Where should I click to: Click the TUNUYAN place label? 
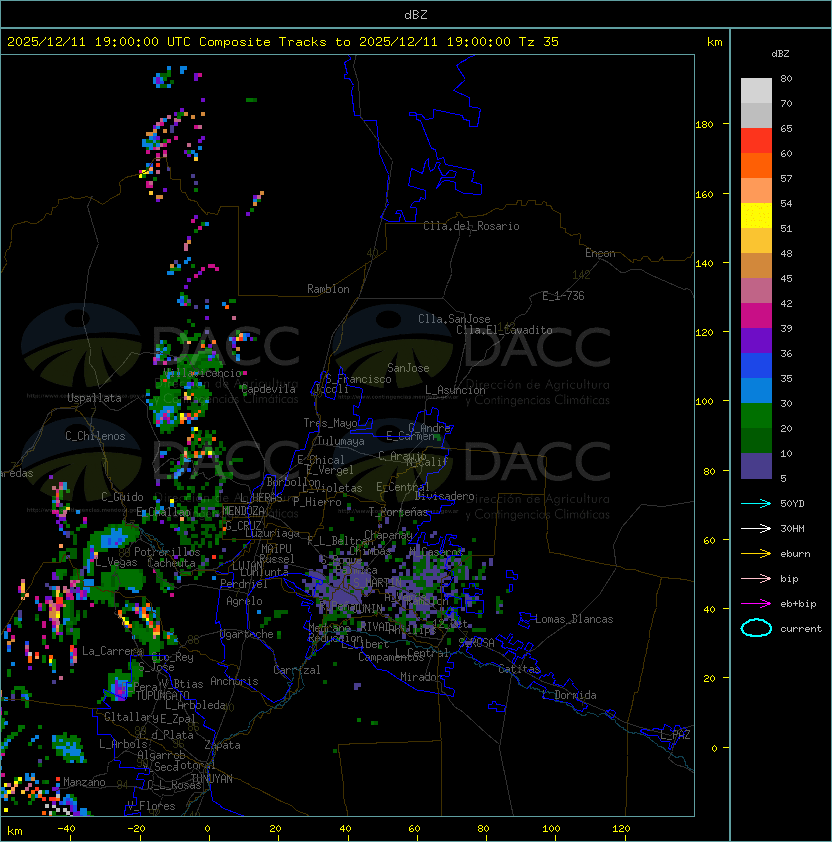pos(212,779)
